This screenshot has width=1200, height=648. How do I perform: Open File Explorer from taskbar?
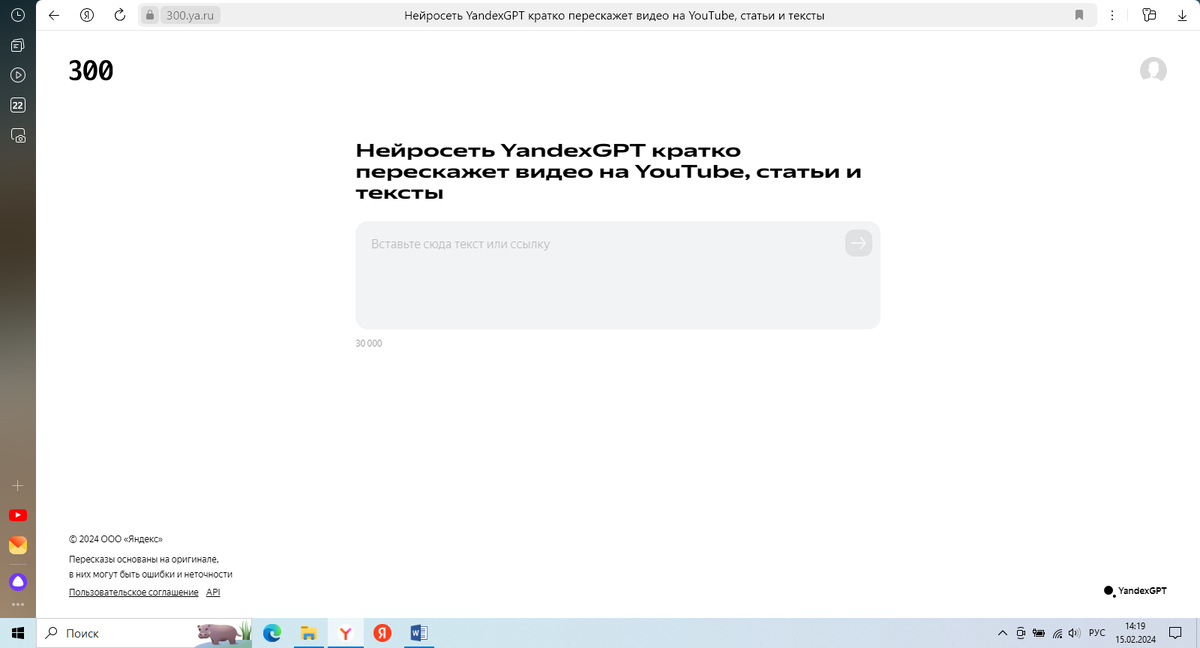click(309, 633)
